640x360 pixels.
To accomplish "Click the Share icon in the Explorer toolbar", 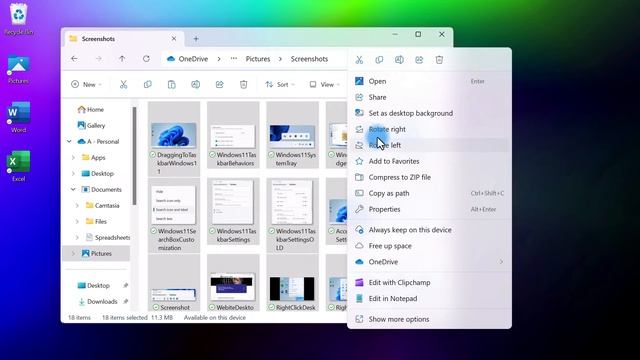I will coord(220,84).
